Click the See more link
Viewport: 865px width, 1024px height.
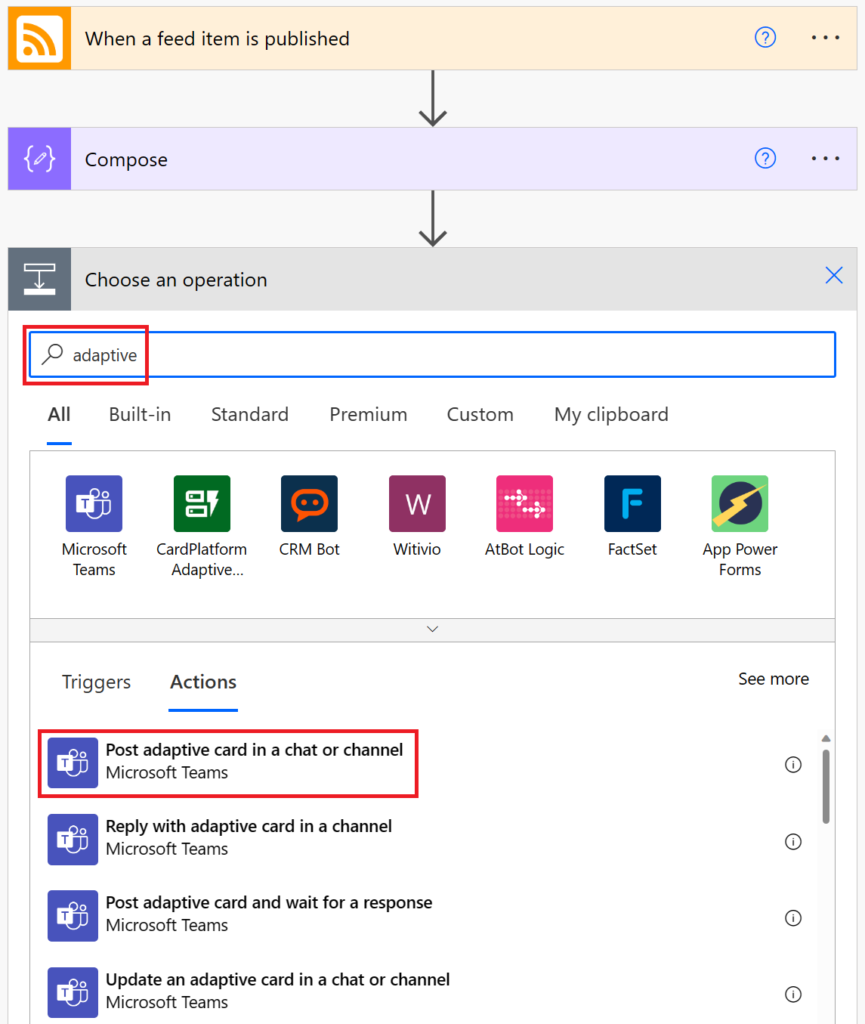(773, 679)
